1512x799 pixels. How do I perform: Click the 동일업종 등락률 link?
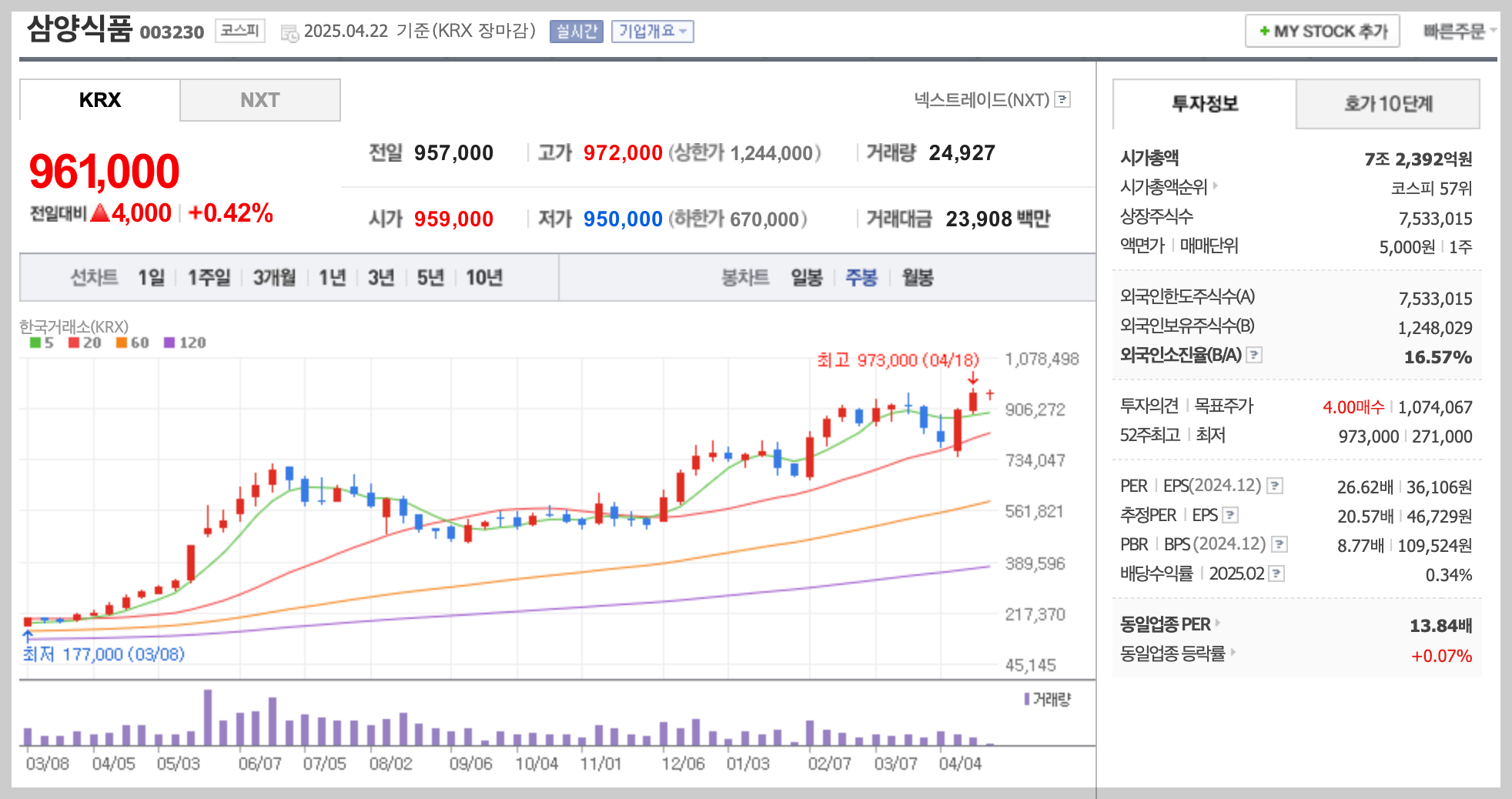(1172, 654)
